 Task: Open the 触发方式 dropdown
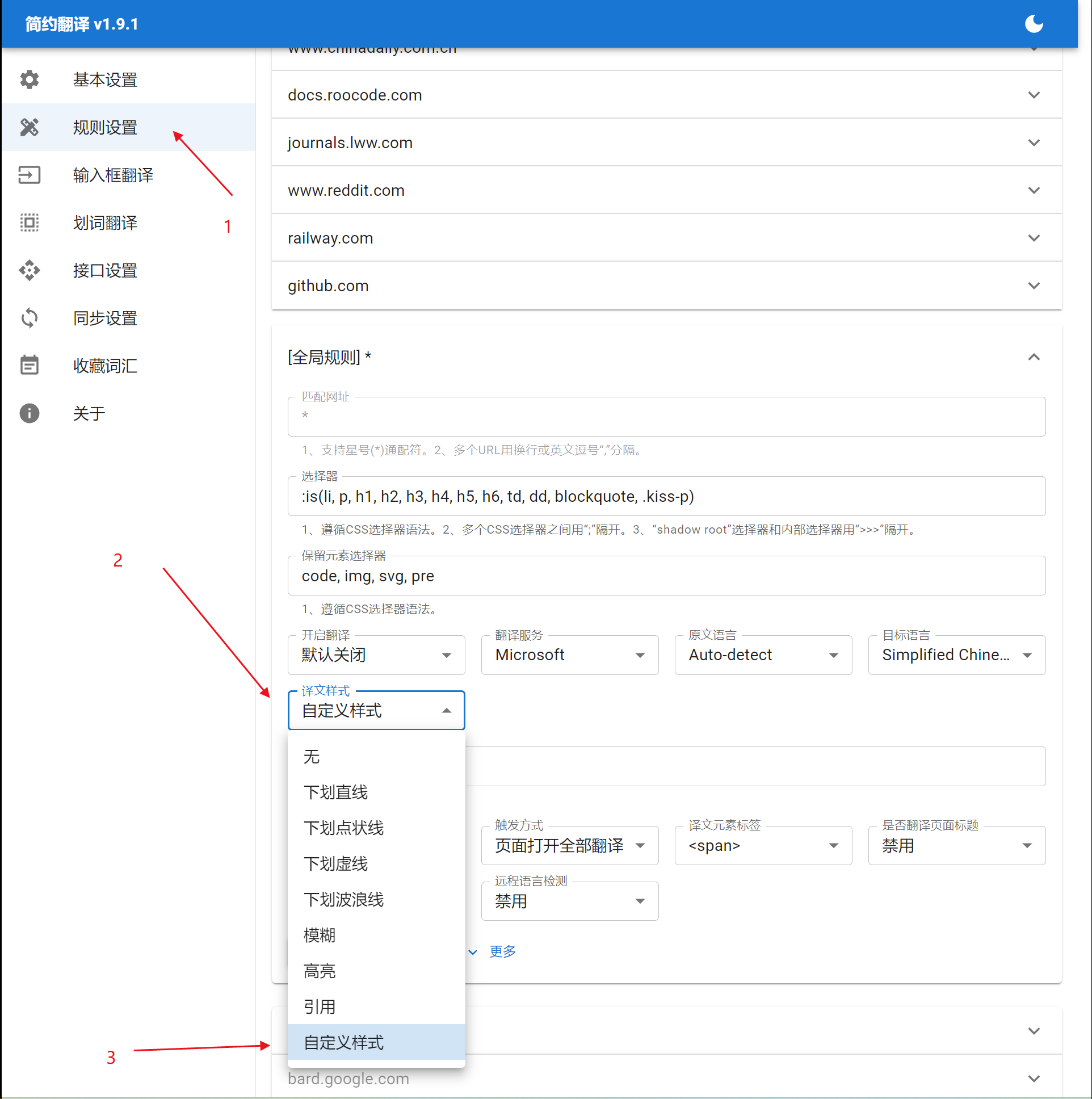pyautogui.click(x=569, y=846)
